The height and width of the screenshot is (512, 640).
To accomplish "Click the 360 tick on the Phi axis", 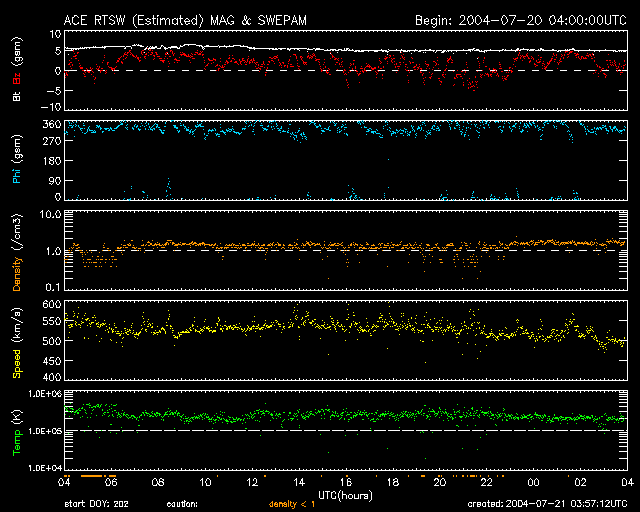I will [50, 125].
